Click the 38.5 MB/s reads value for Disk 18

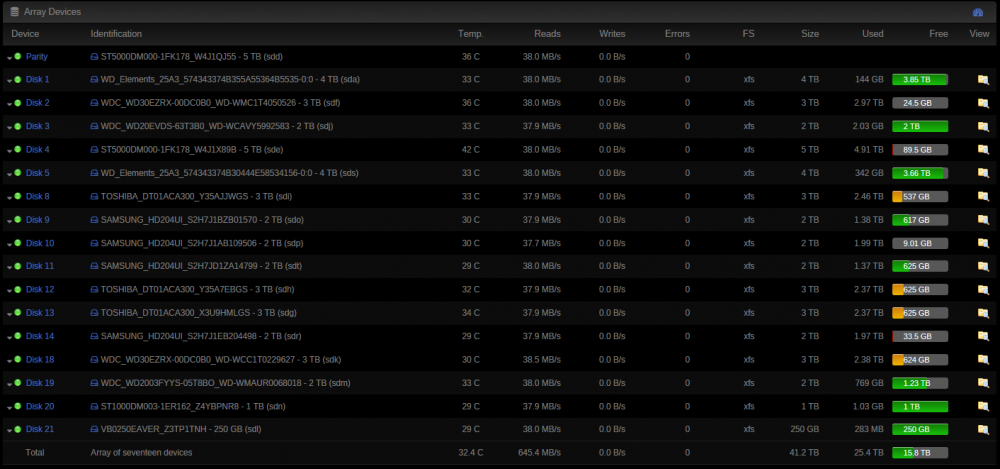(542, 360)
